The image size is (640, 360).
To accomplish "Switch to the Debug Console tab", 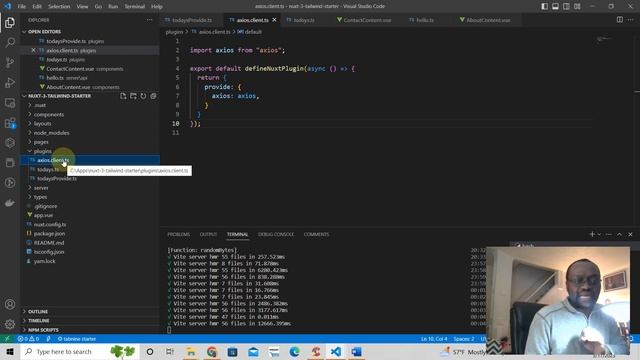I will coord(276,234).
